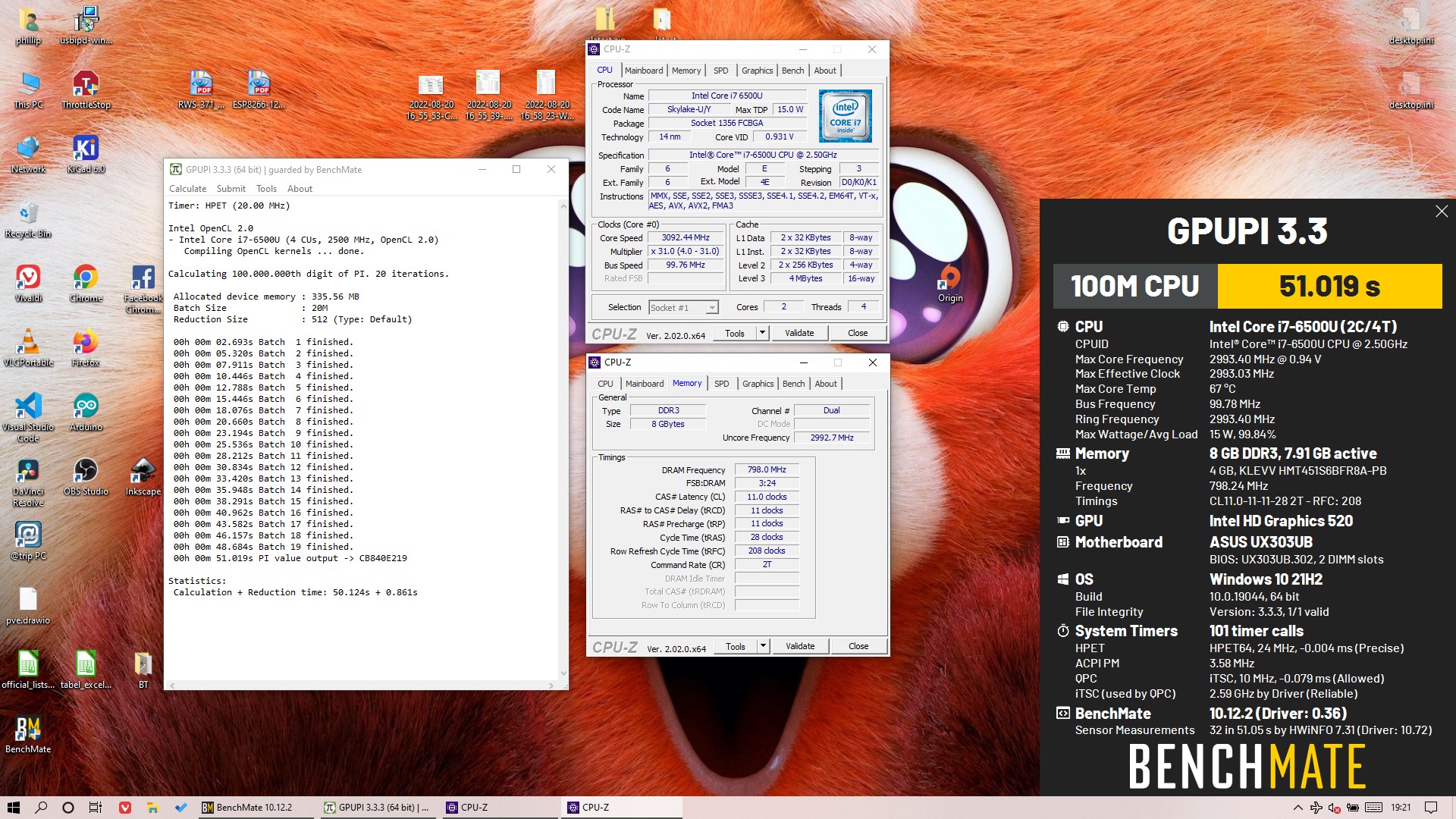Viewport: 1456px width, 819px height.
Task: Switch to Graphics tab in upper CPU-Z
Action: point(757,71)
